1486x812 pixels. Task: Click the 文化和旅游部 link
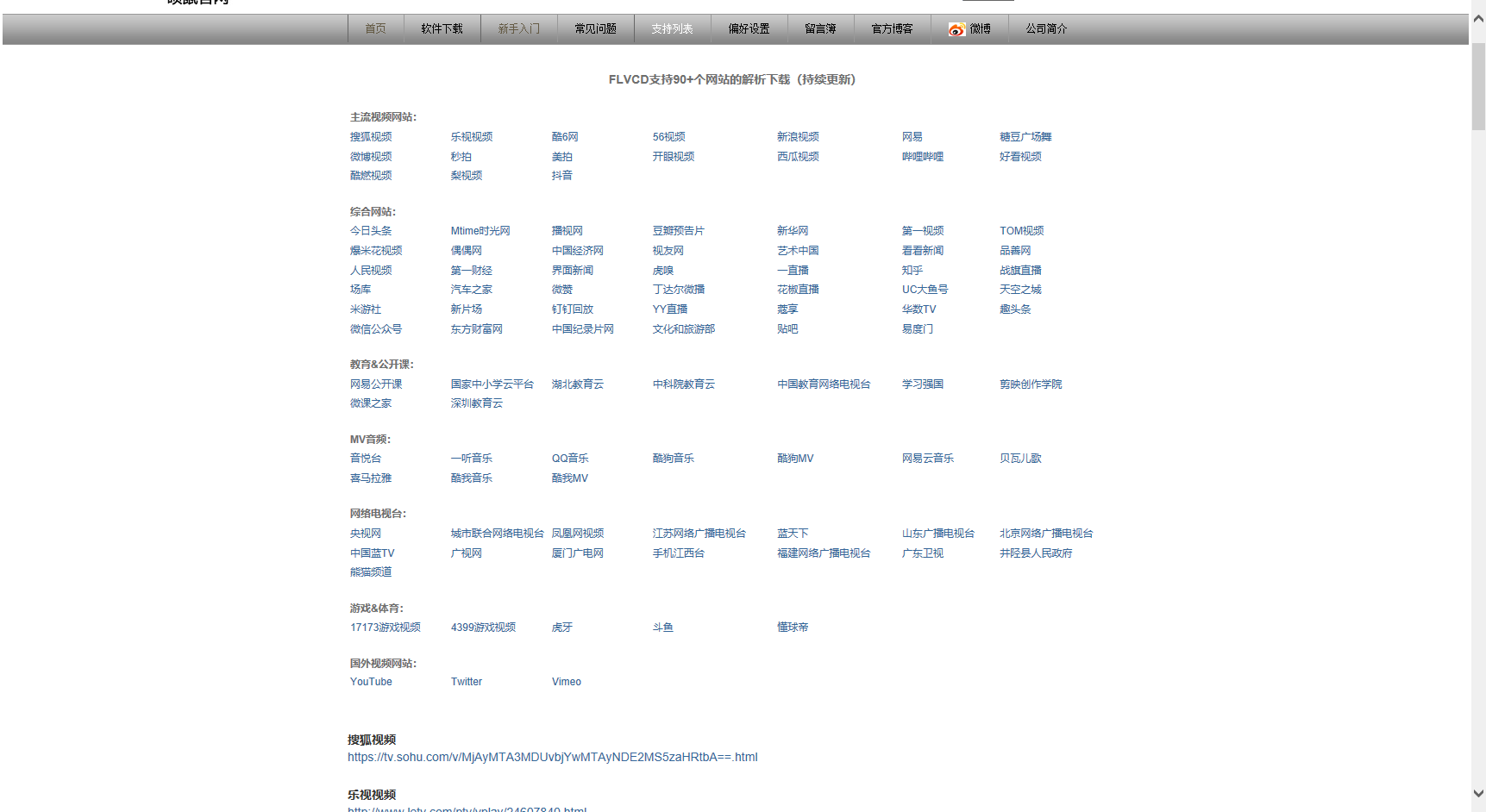[x=684, y=329]
